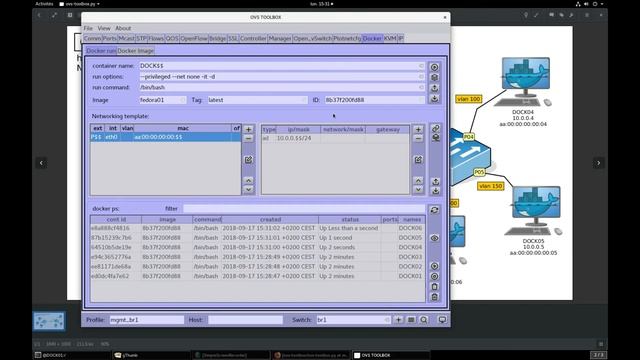
Task: Switch to the KVM tab
Action: [390, 38]
